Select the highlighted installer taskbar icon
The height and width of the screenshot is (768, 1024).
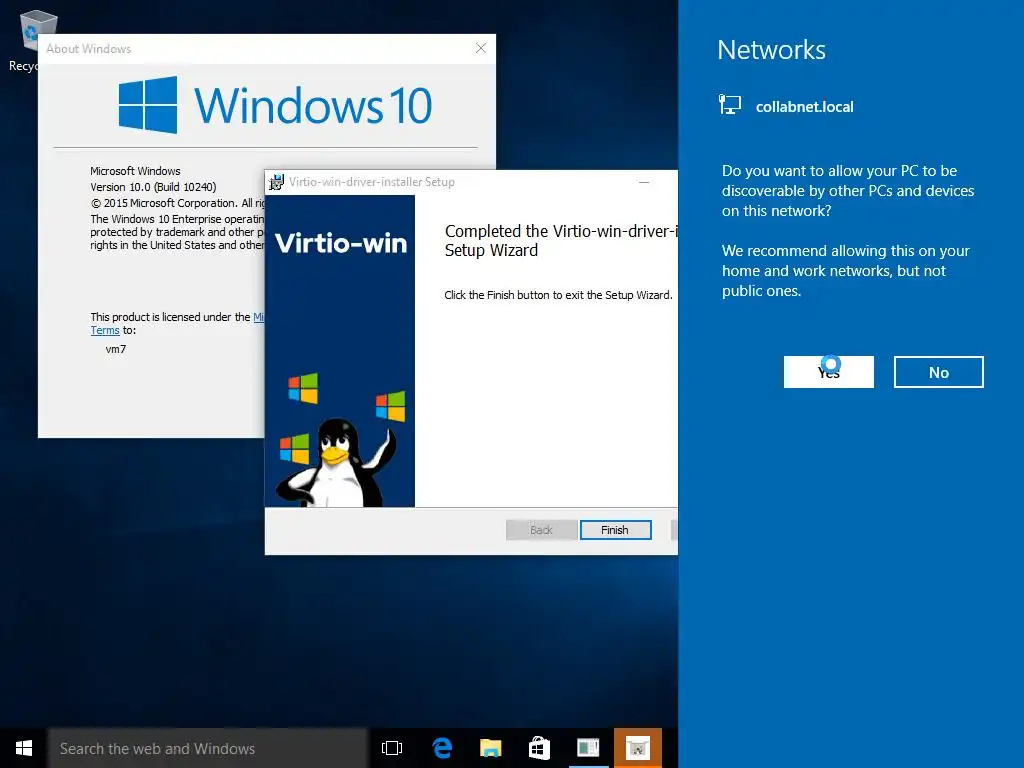click(x=637, y=748)
